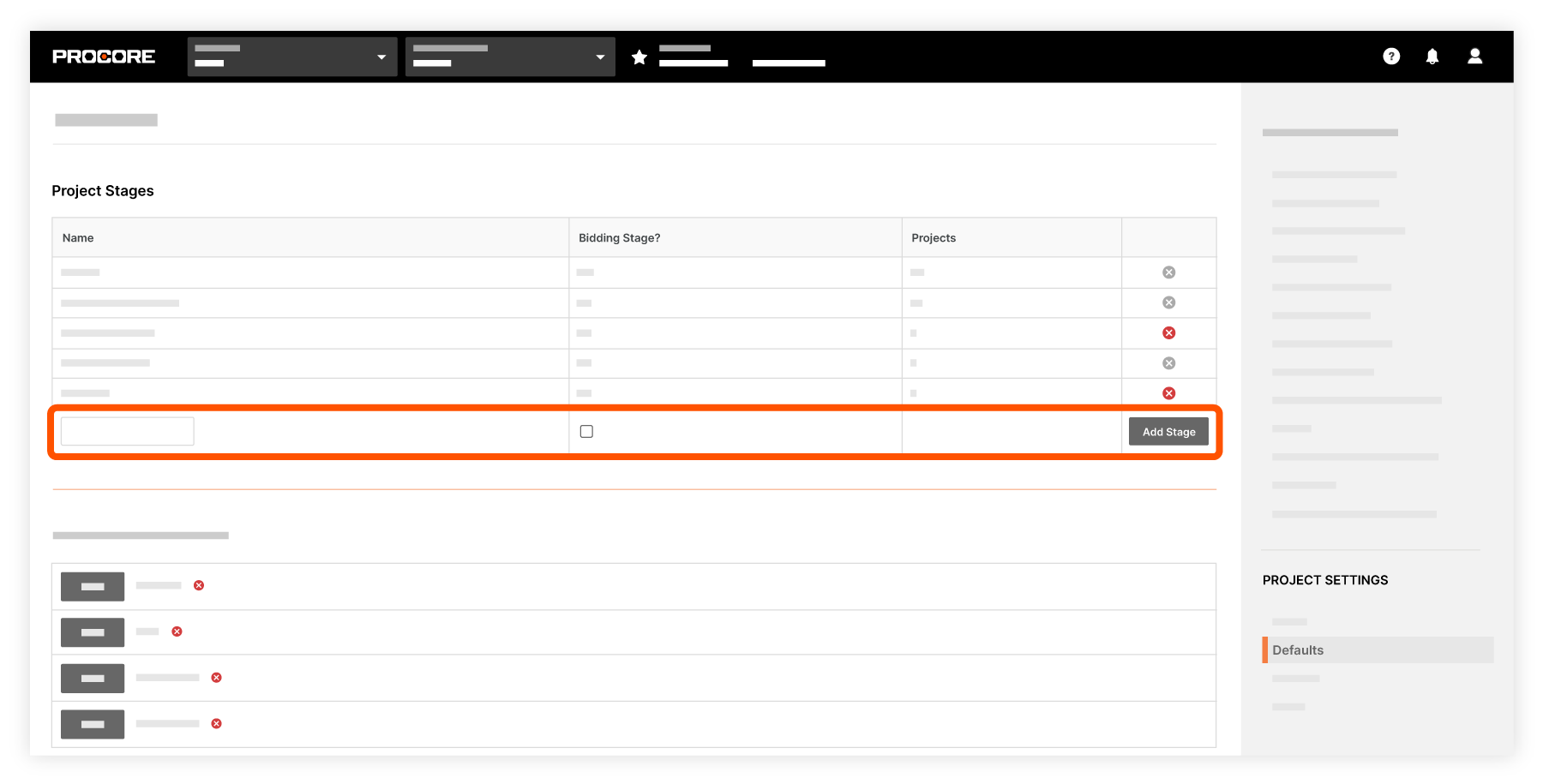The height and width of the screenshot is (784, 1543).
Task: Open the help question mark icon
Action: click(1390, 56)
